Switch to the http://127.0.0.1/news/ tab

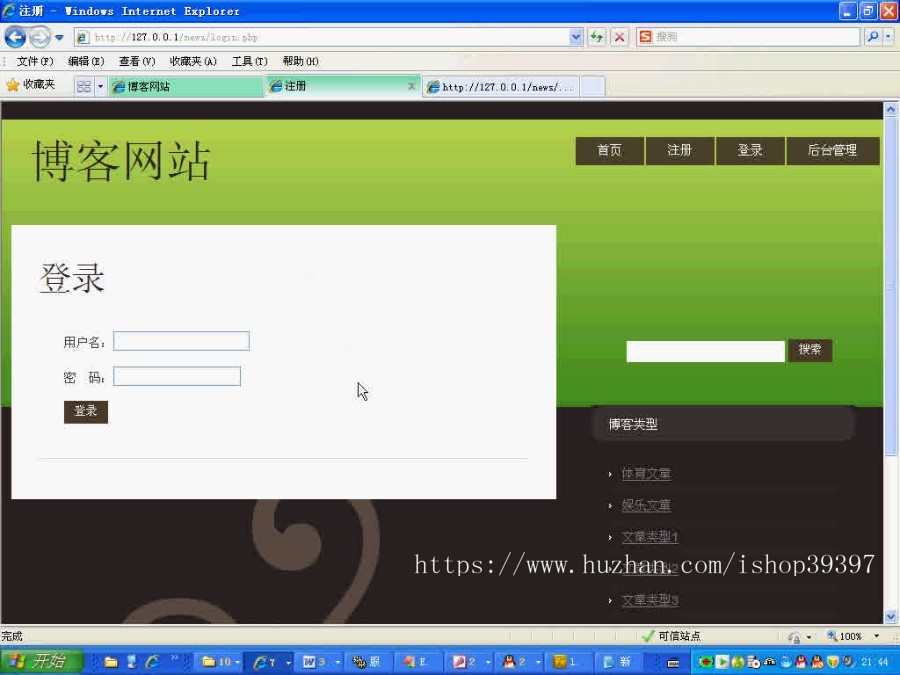(x=501, y=87)
